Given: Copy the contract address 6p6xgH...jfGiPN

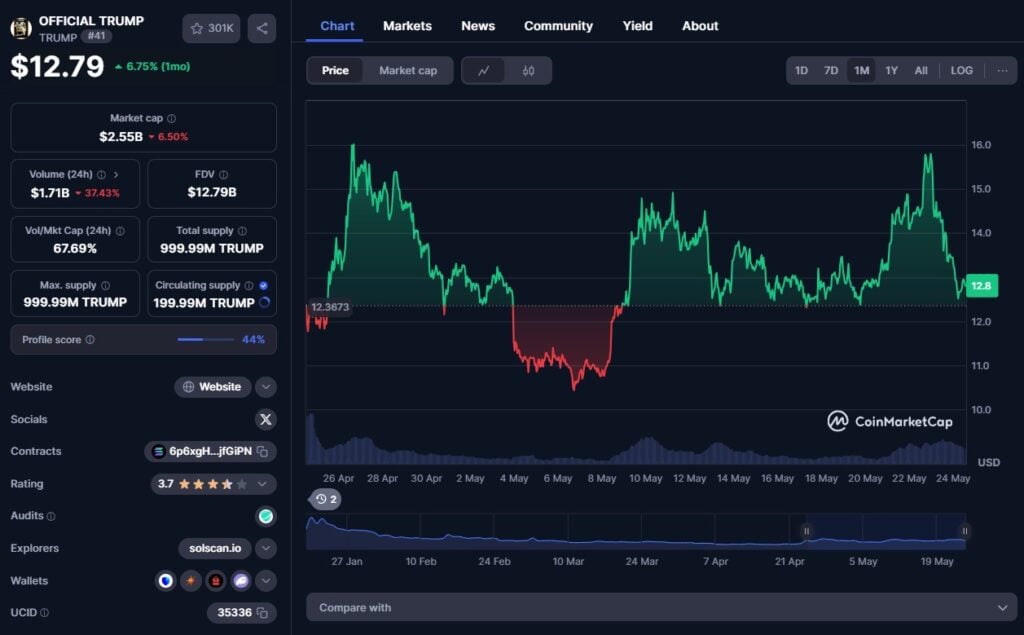Looking at the screenshot, I should point(263,451).
